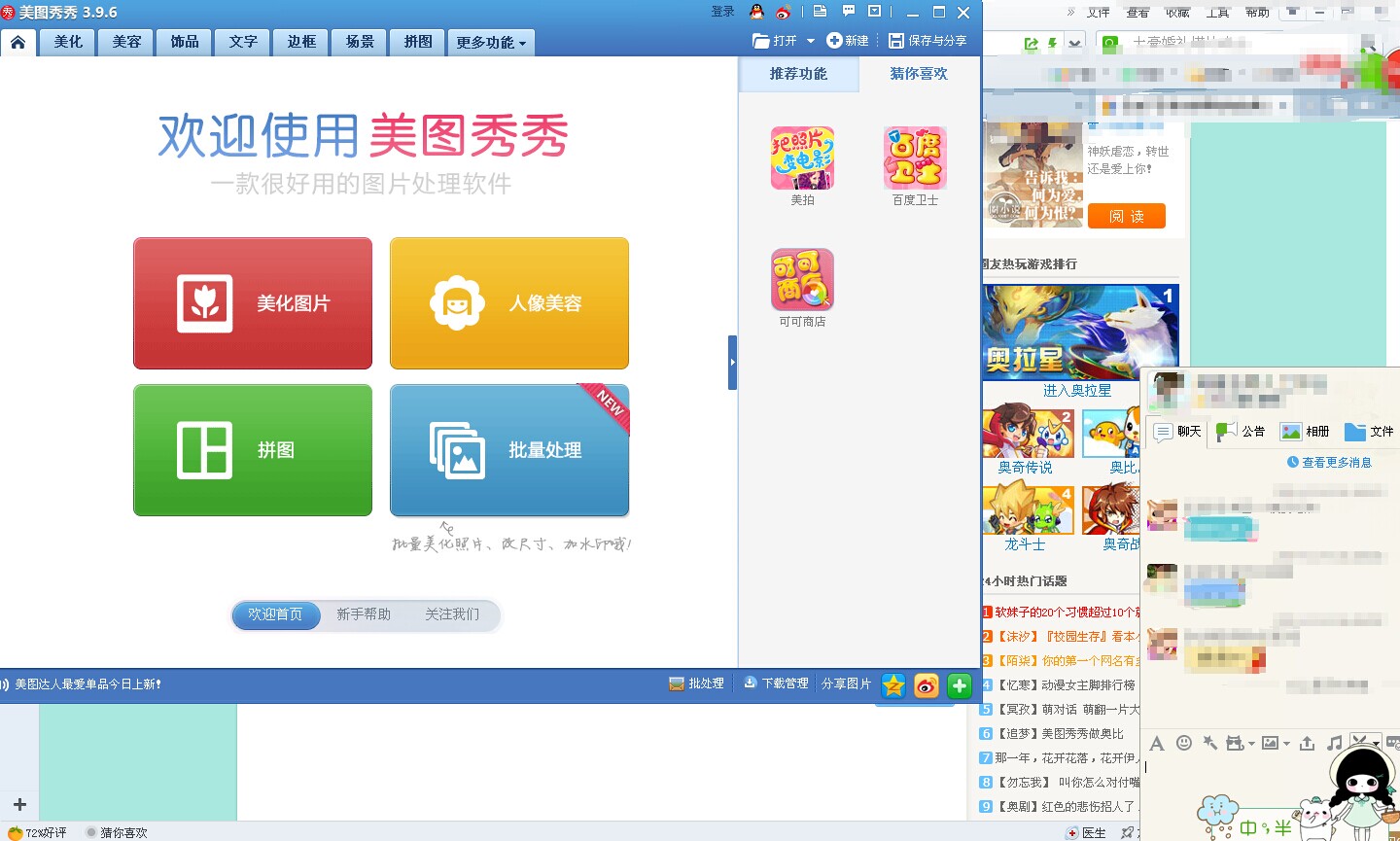Click the 奥拉星 game banner thumbnail
This screenshot has width=1400, height=841.
click(1081, 333)
